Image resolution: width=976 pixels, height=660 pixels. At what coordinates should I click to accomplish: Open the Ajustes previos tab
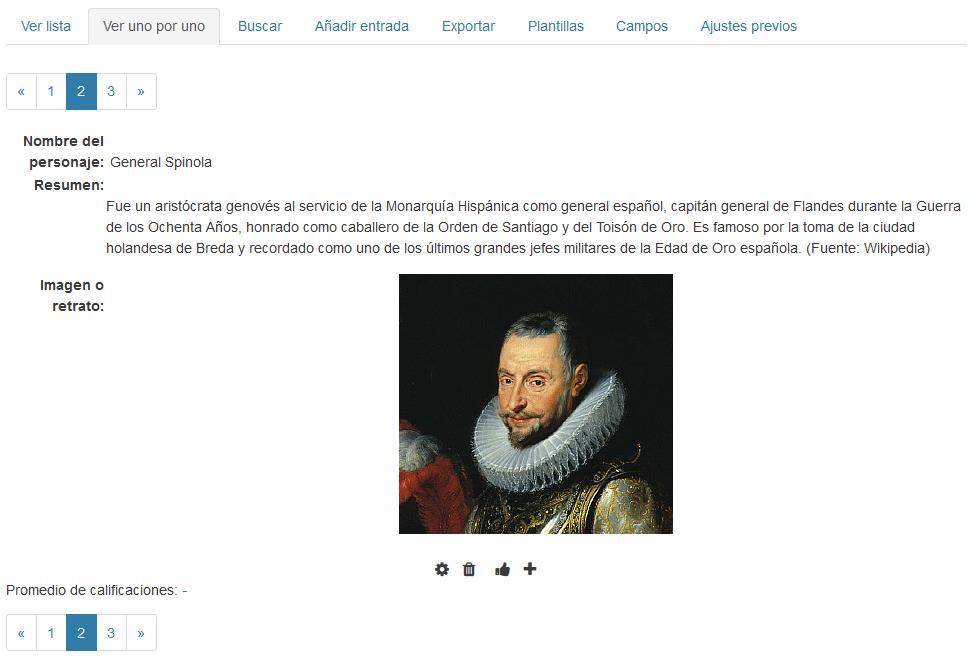748,26
